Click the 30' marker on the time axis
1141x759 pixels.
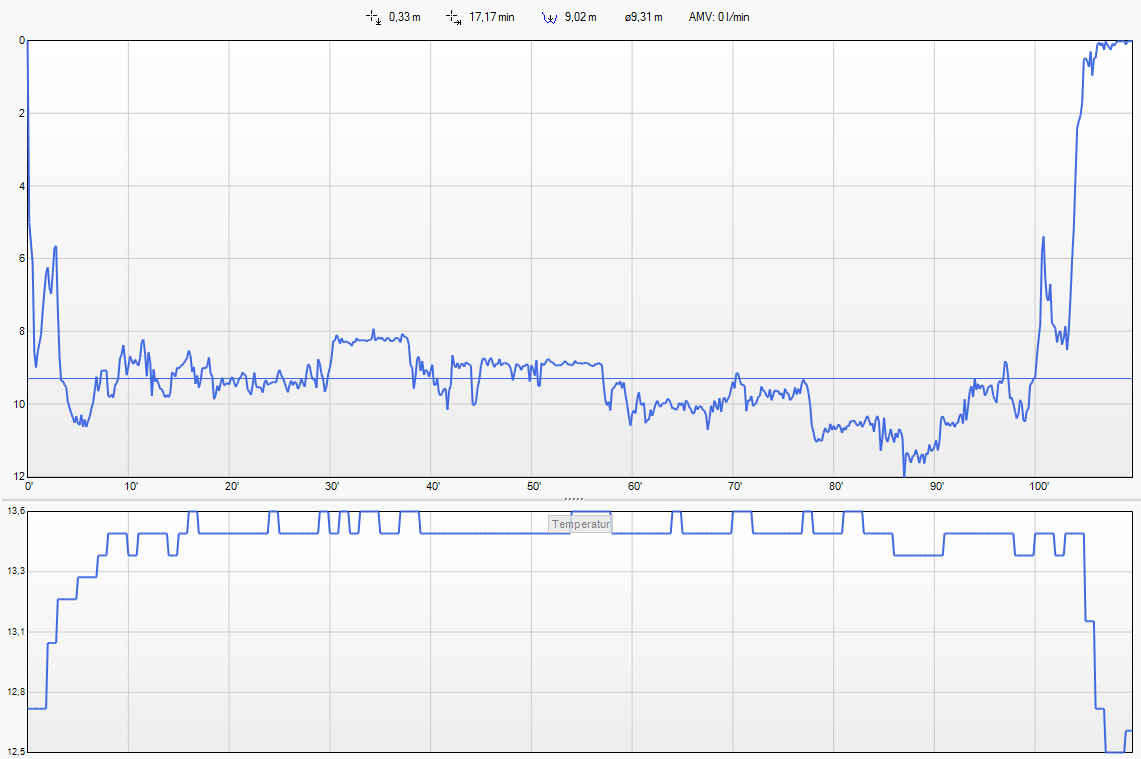point(332,487)
